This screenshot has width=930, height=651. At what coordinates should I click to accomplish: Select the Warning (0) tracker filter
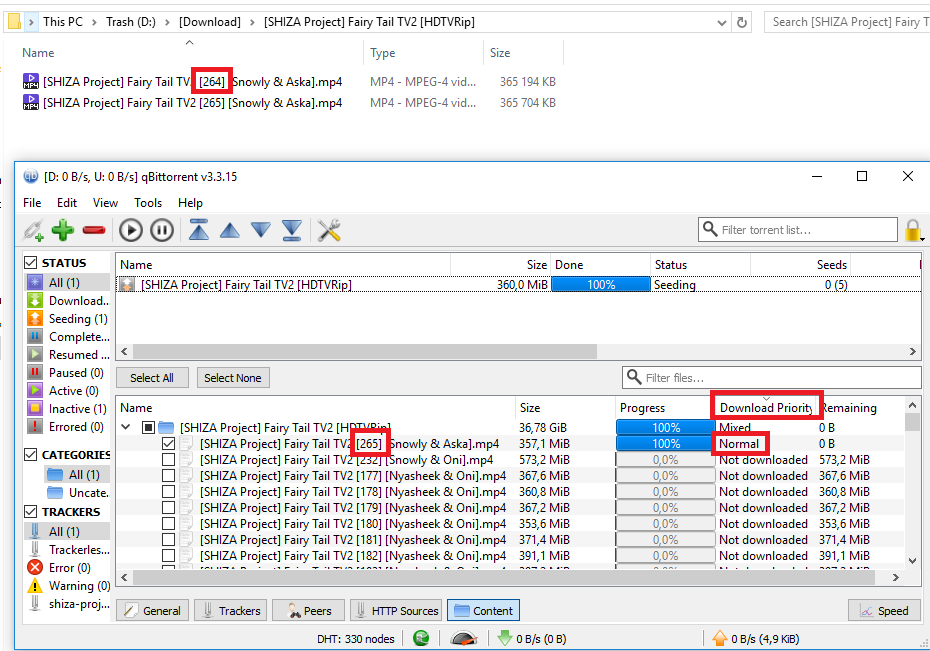[x=68, y=586]
